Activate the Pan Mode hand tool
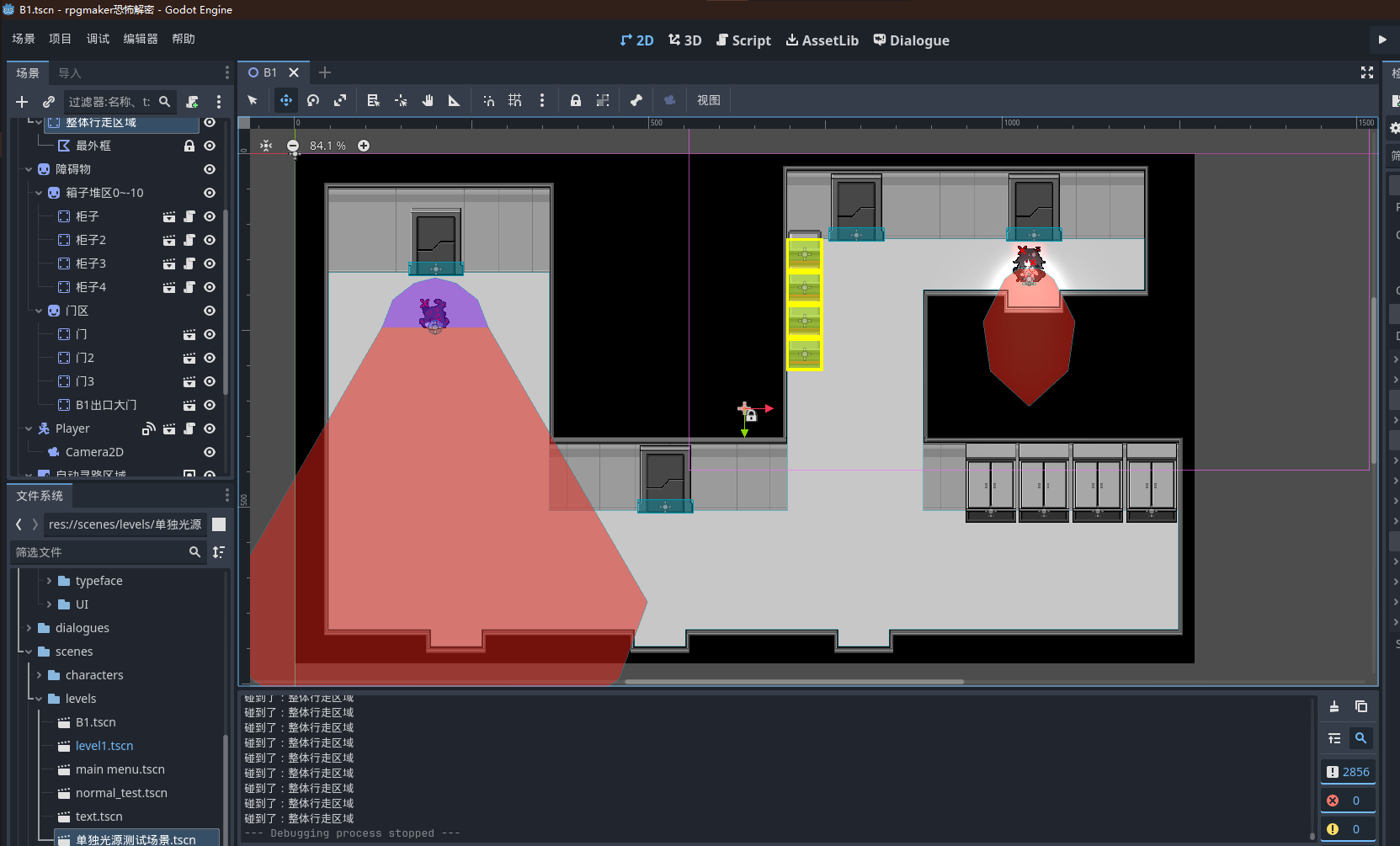This screenshot has width=1400, height=846. (x=428, y=100)
